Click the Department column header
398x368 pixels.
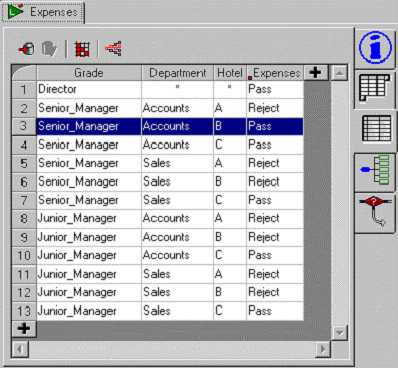pyautogui.click(x=177, y=73)
